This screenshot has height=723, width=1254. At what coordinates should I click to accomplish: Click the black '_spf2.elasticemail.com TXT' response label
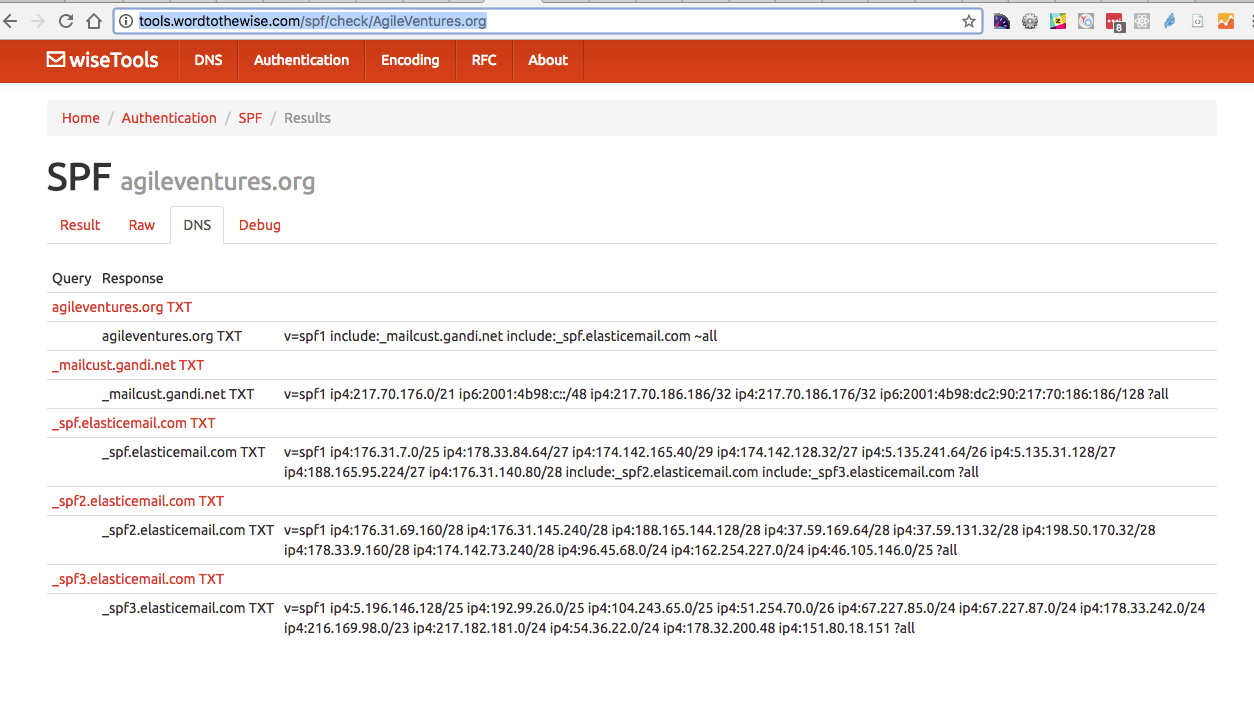(188, 530)
